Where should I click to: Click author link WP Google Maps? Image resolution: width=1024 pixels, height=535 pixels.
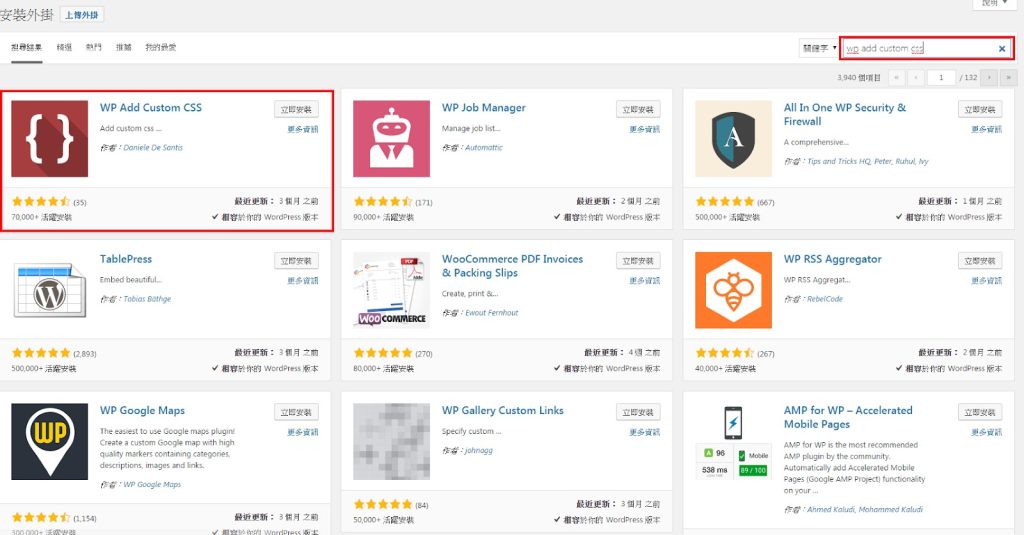click(x=152, y=485)
